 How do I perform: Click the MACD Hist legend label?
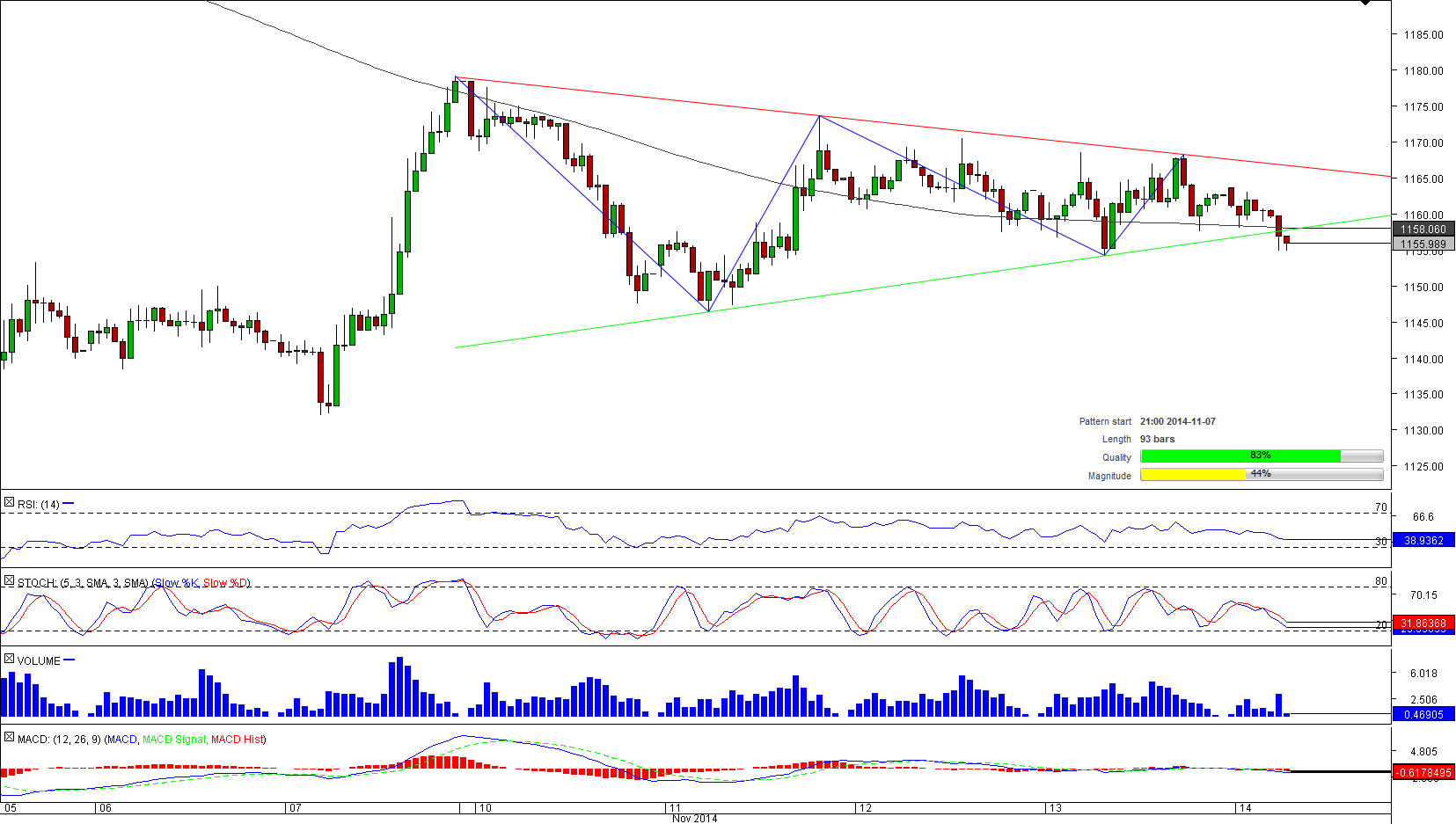(237, 740)
